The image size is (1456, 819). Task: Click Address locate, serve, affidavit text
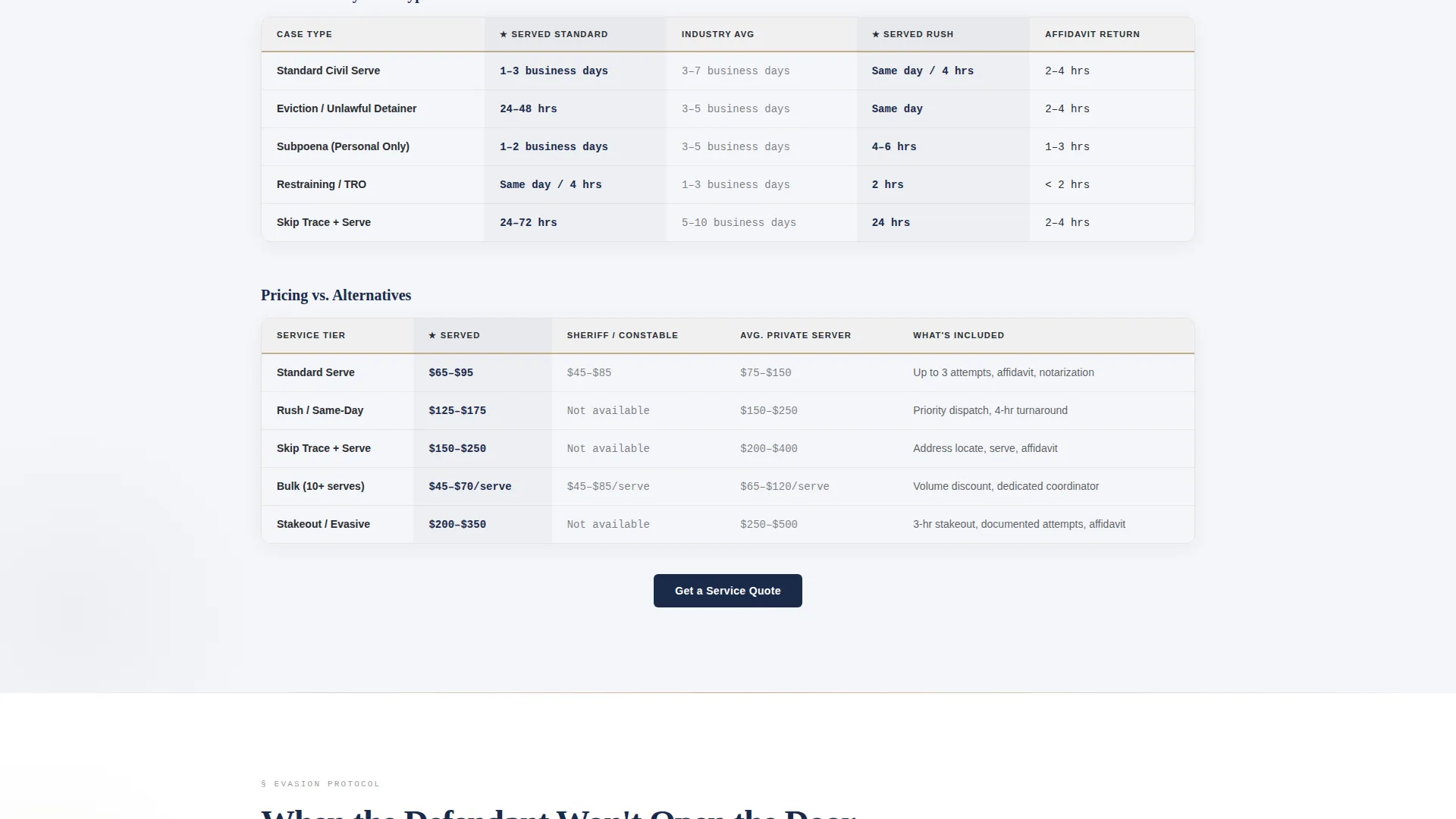(985, 448)
